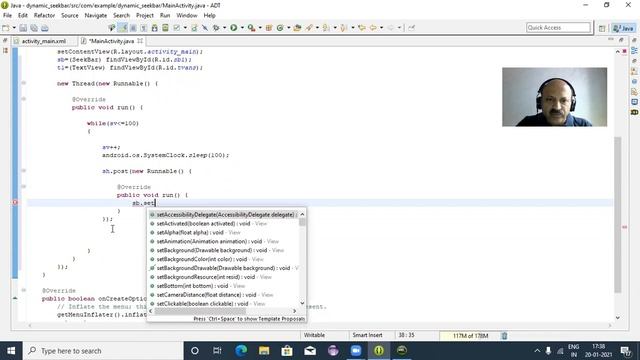Click the Save icon in toolbar
This screenshot has height=360, width=640.
(x=23, y=28)
